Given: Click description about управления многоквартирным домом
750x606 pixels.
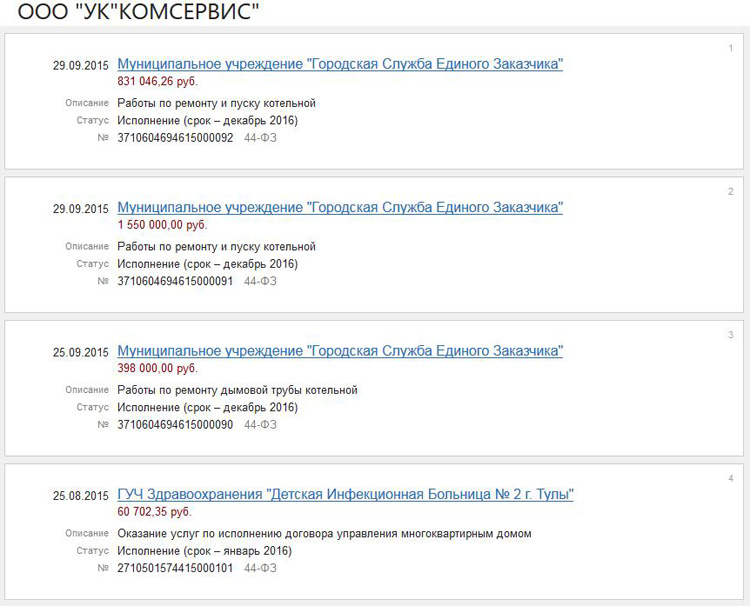Looking at the screenshot, I should pyautogui.click(x=324, y=534).
